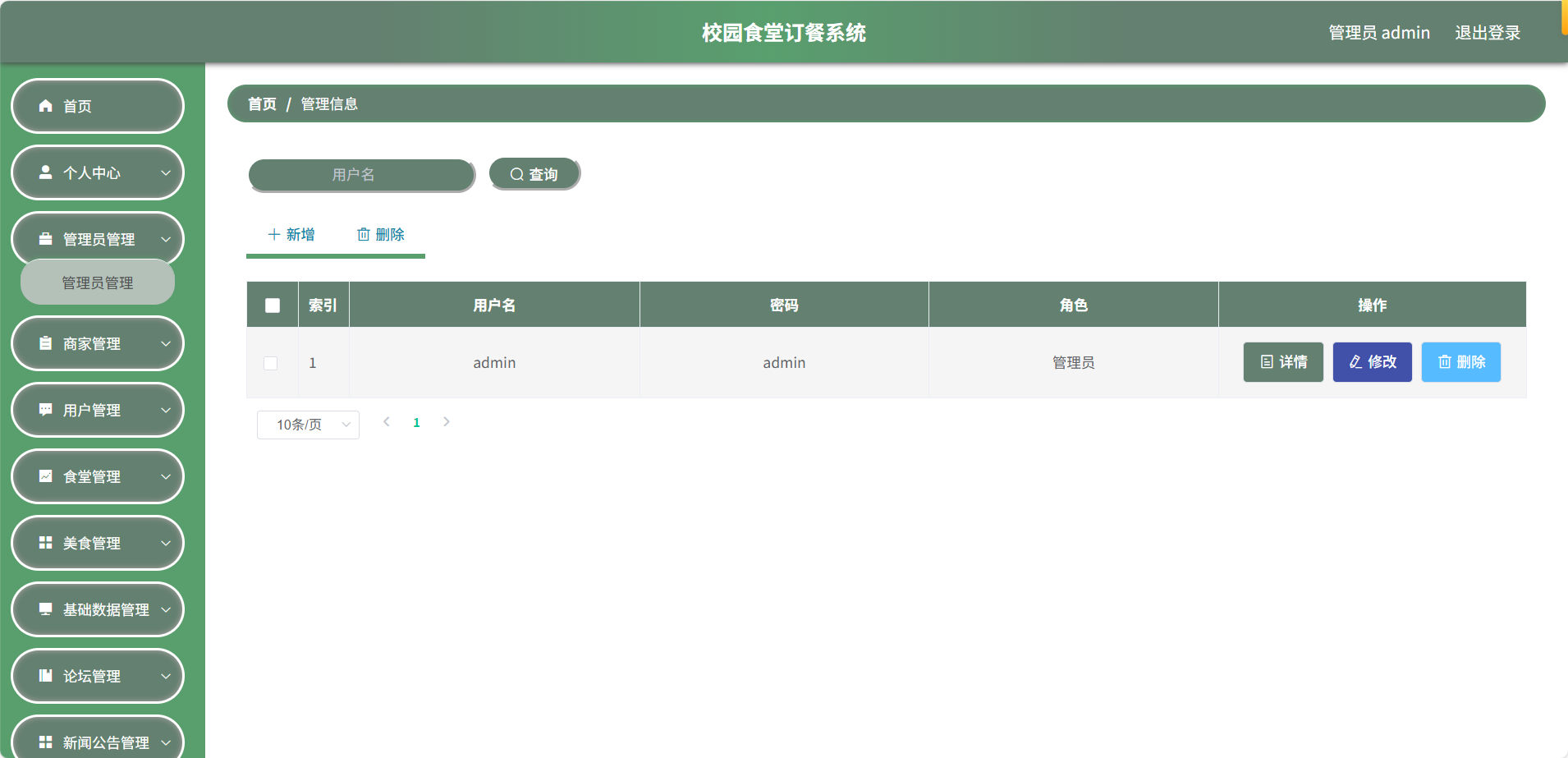The image size is (1568, 758).
Task: Select page number 1 in pagination
Action: click(x=416, y=423)
